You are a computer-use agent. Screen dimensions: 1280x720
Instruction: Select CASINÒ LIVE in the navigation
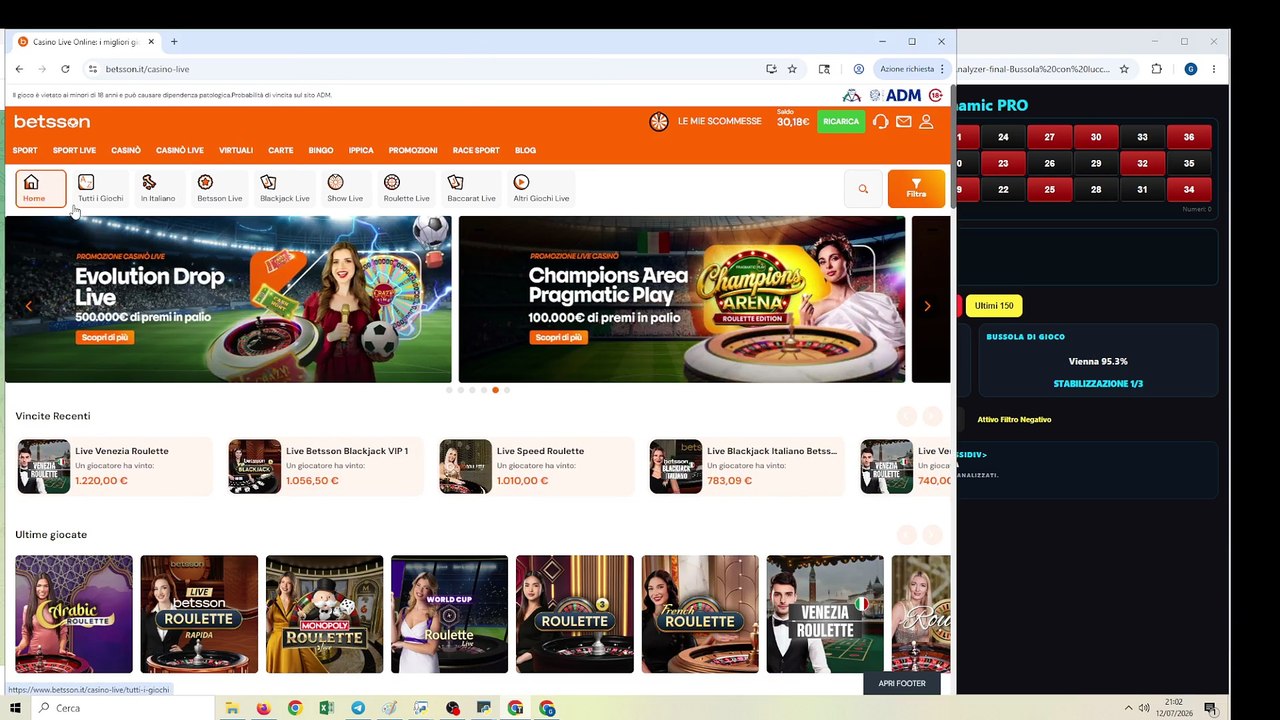tap(180, 150)
